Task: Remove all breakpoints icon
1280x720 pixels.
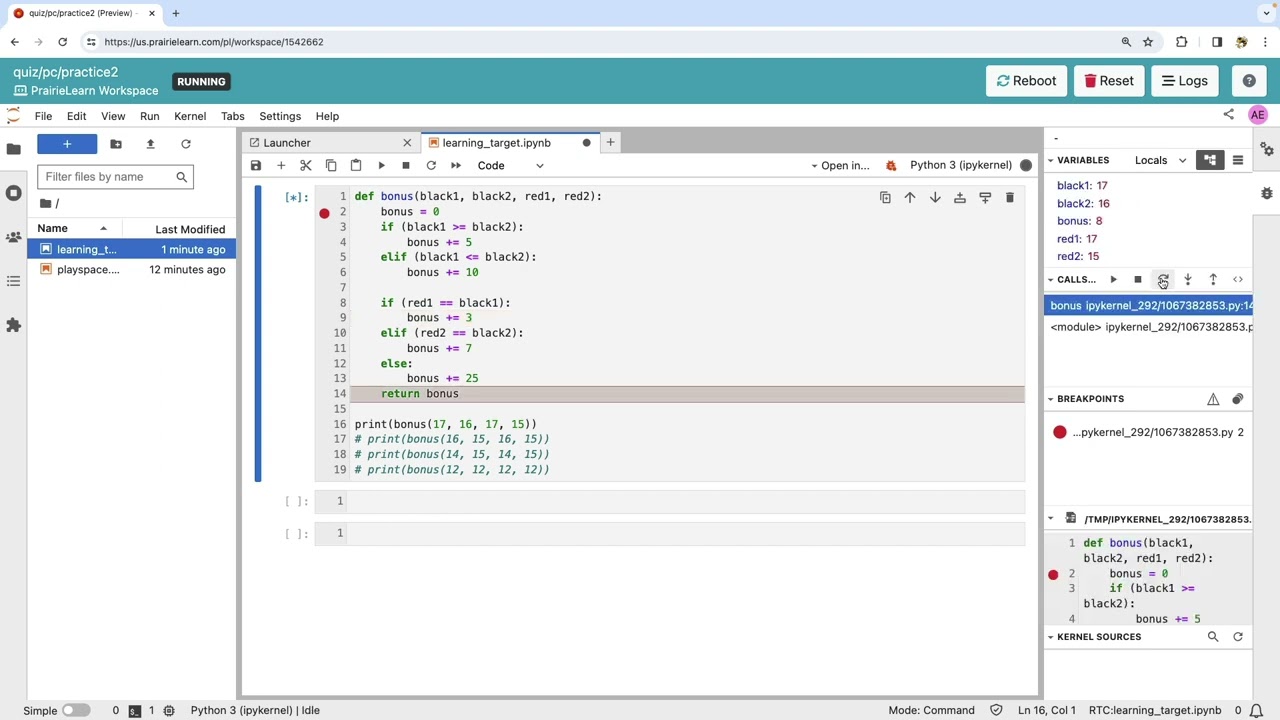Action: (x=1238, y=399)
